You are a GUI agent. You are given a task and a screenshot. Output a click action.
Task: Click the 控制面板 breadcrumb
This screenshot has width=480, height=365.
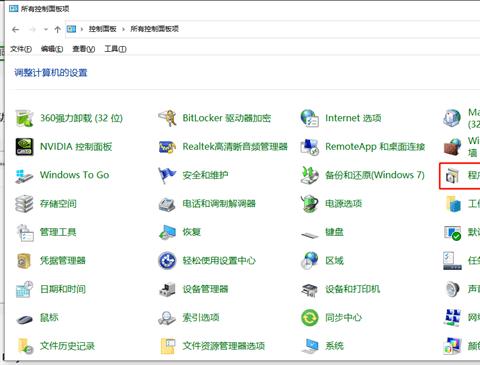click(102, 29)
